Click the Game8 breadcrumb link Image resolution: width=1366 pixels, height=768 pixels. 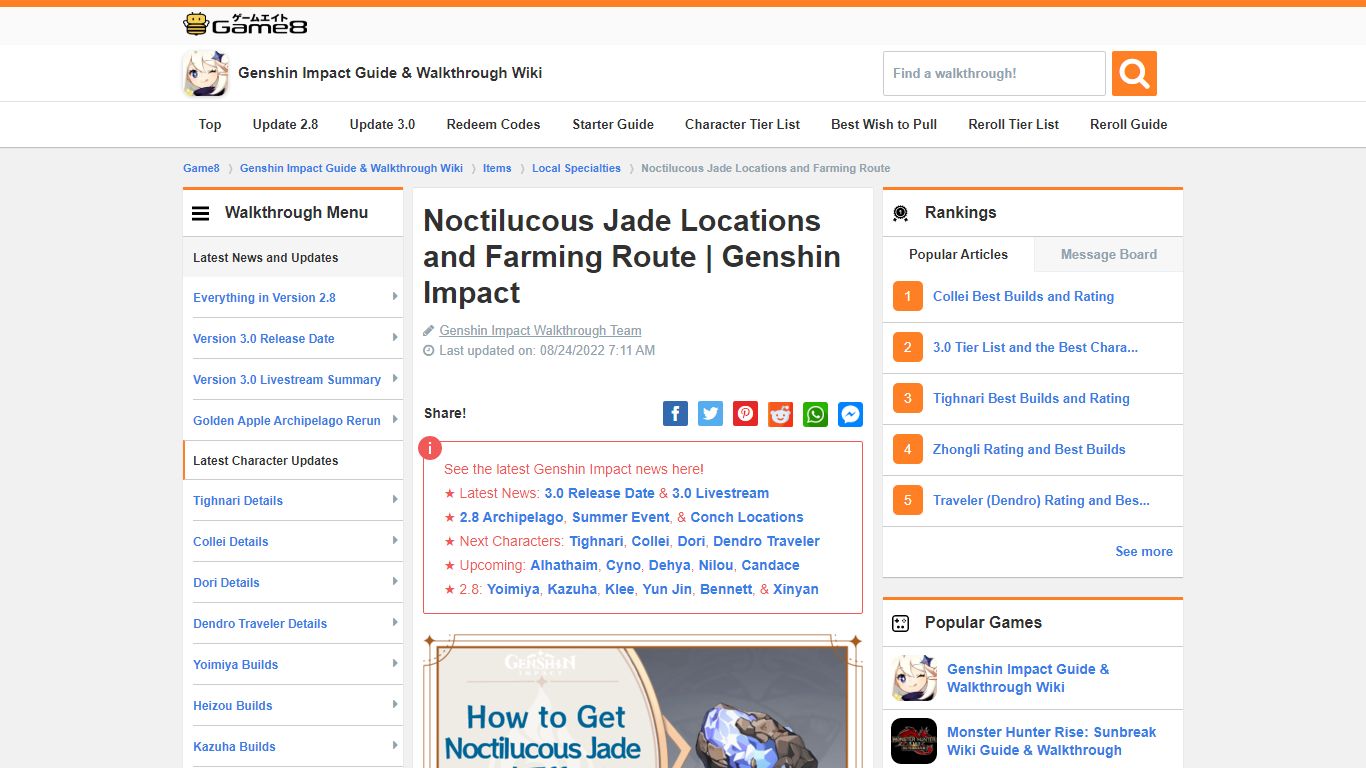coord(201,168)
